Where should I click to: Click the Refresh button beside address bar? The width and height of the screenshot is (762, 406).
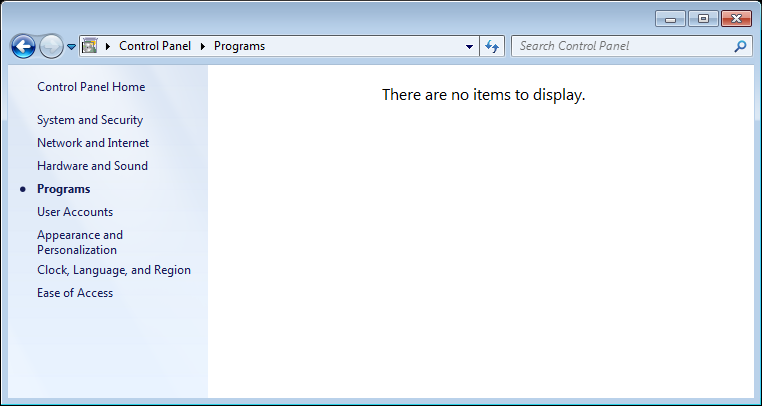pos(492,46)
